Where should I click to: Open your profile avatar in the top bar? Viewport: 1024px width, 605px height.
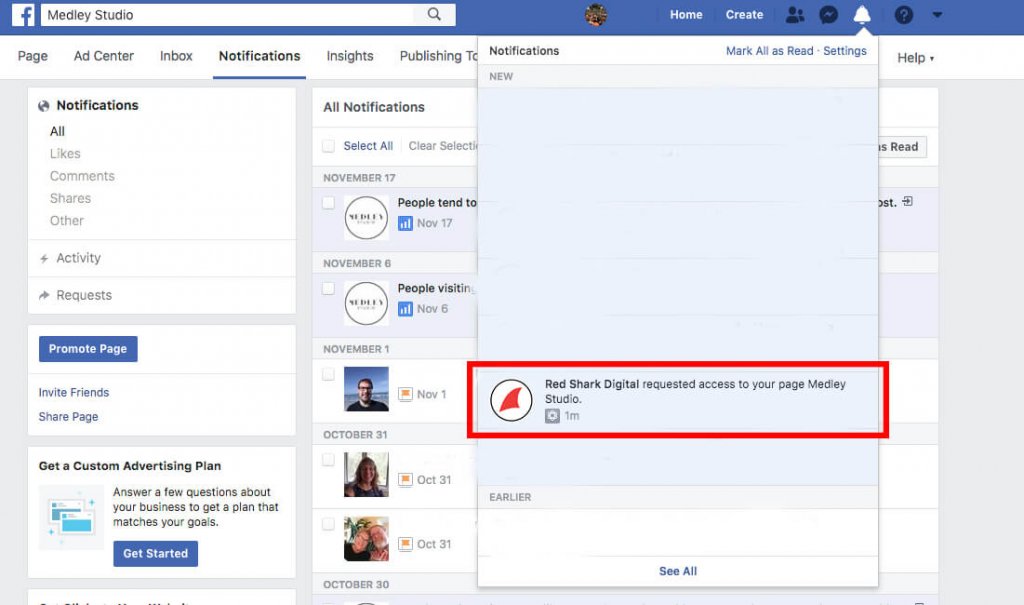[596, 15]
